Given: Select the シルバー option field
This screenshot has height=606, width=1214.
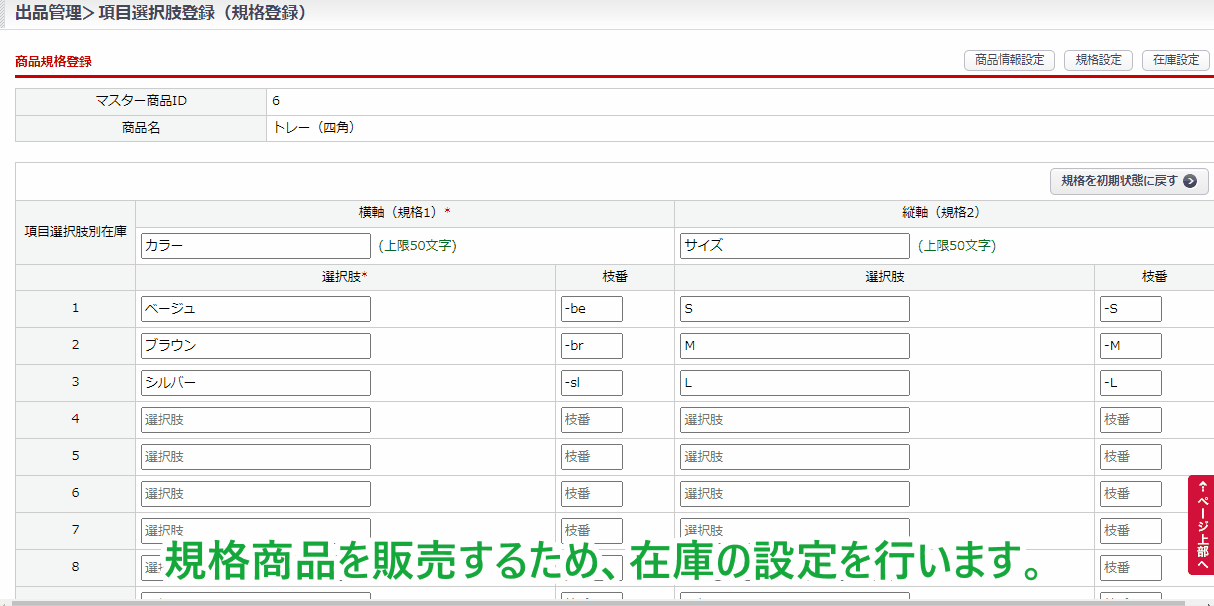Looking at the screenshot, I should pos(255,383).
